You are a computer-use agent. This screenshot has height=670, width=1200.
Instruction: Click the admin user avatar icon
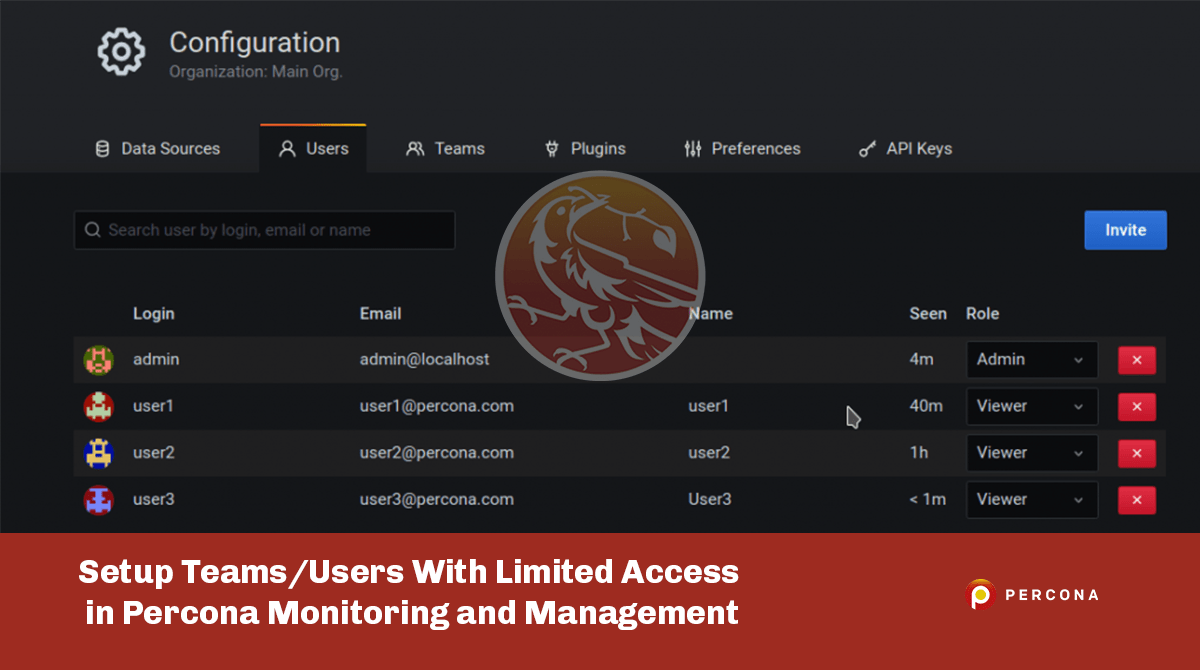[98, 360]
